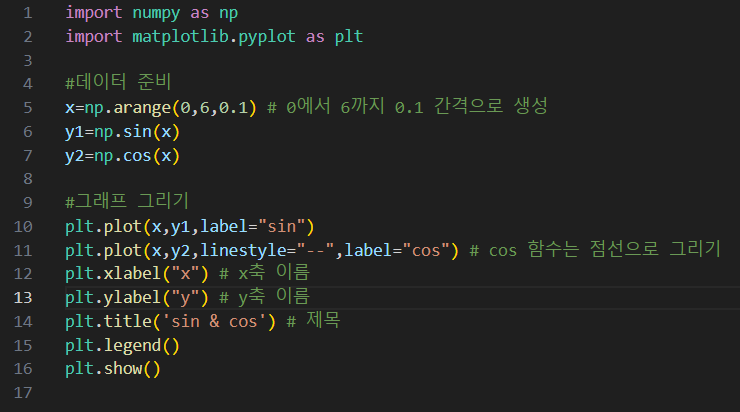Viewport: 740px width, 412px height.
Task: Click 'matplotlib' in import line
Action: click(x=180, y=36)
